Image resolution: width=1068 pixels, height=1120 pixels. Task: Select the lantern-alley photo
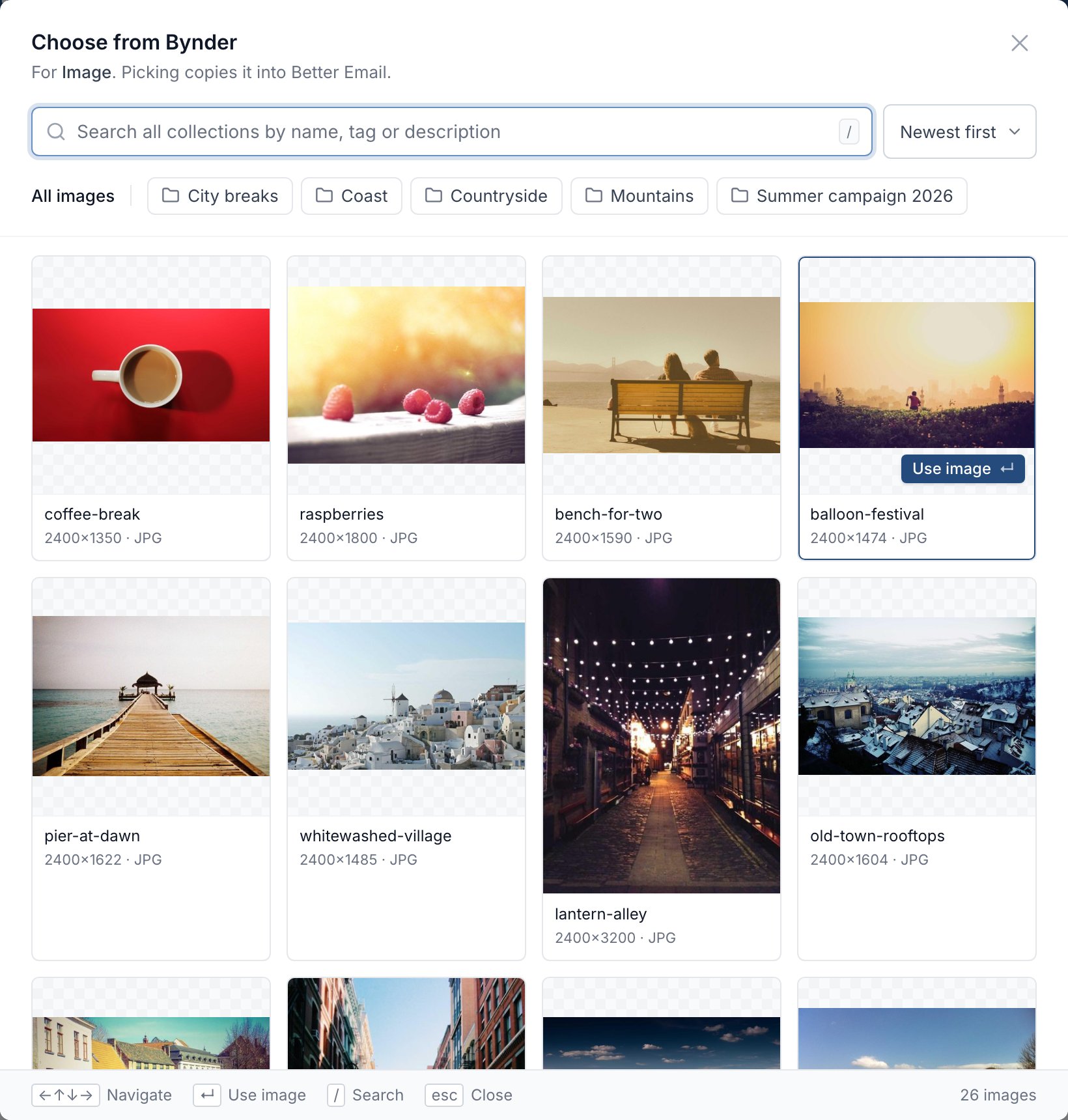tap(662, 736)
